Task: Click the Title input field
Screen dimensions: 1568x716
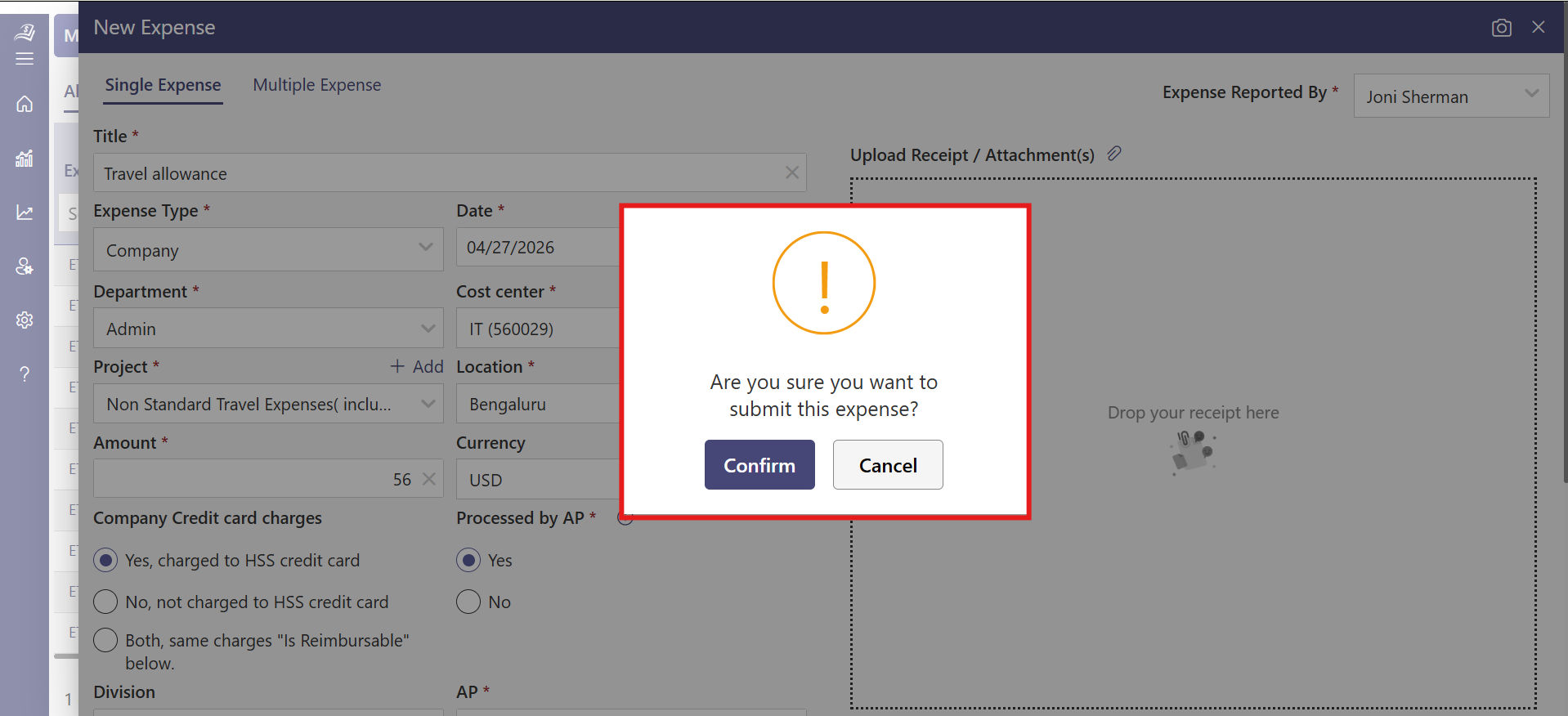Action: point(450,172)
